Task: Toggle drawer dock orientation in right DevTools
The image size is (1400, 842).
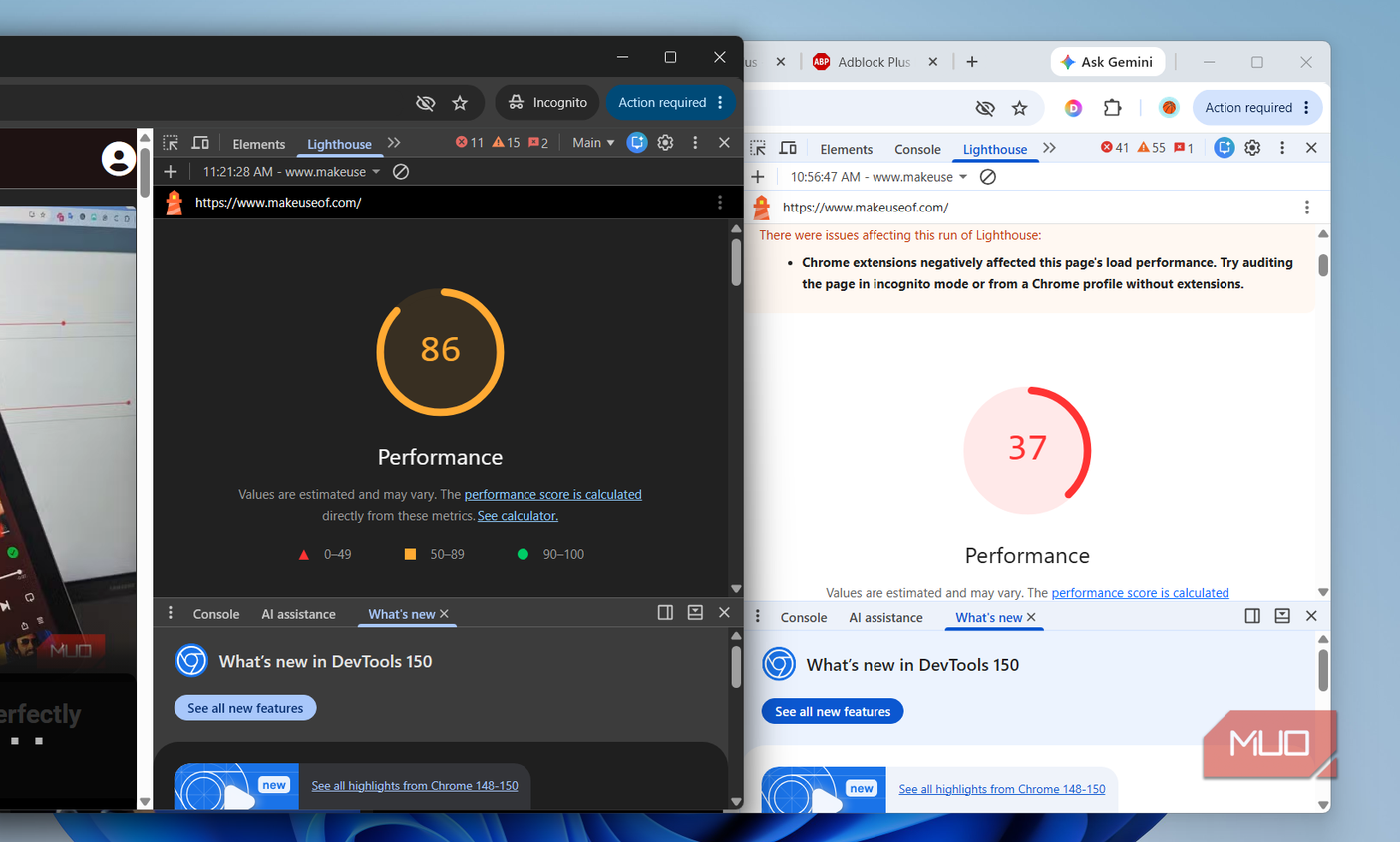Action: (x=1252, y=616)
